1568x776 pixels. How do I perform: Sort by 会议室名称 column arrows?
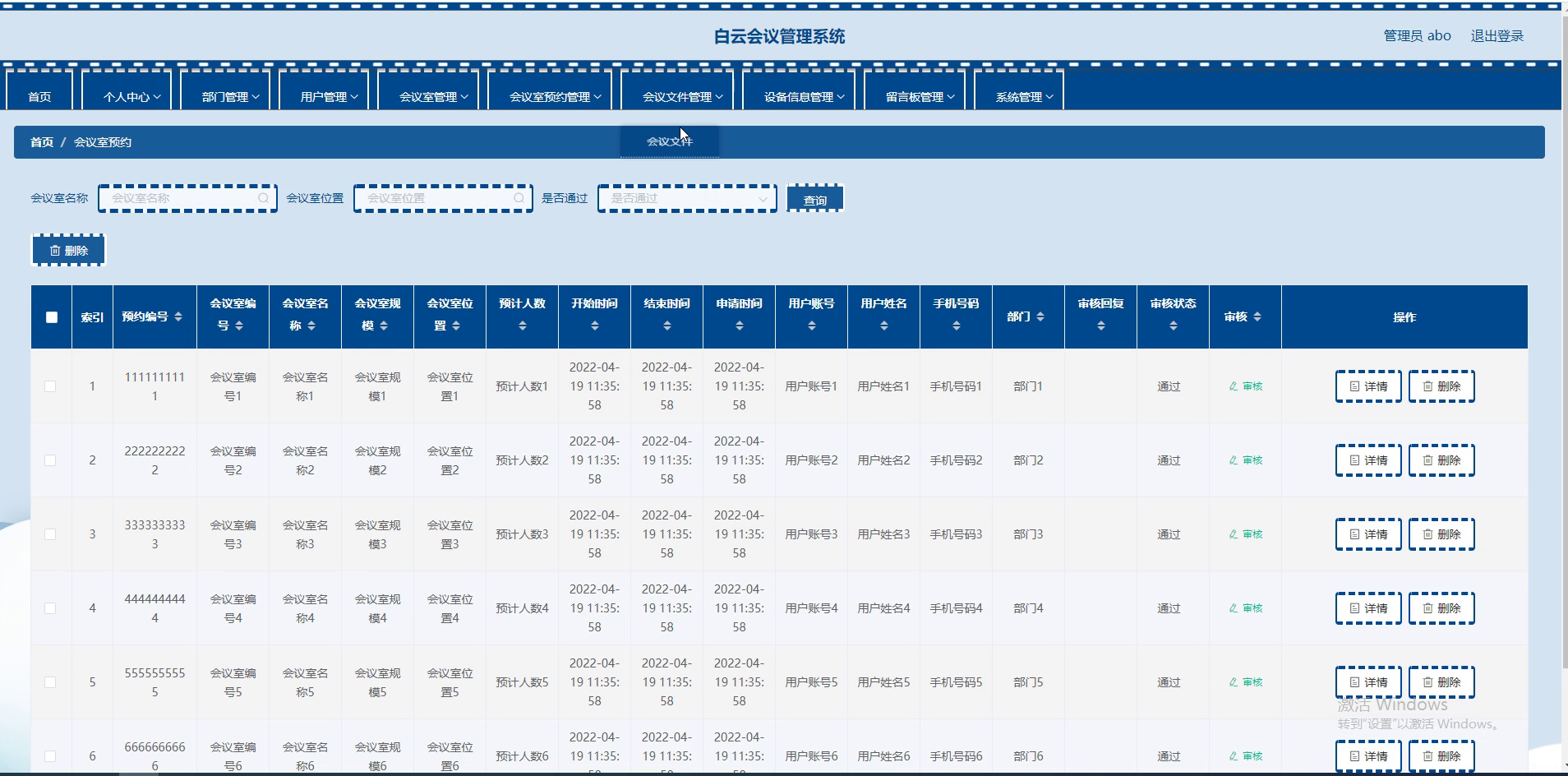[x=311, y=326]
